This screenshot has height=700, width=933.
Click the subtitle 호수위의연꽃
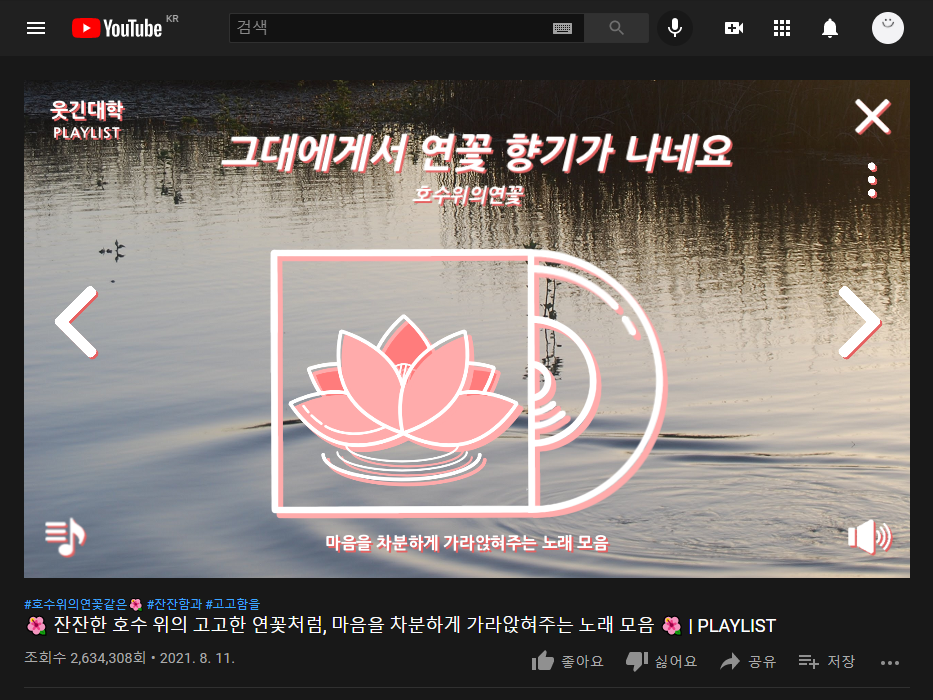[468, 194]
